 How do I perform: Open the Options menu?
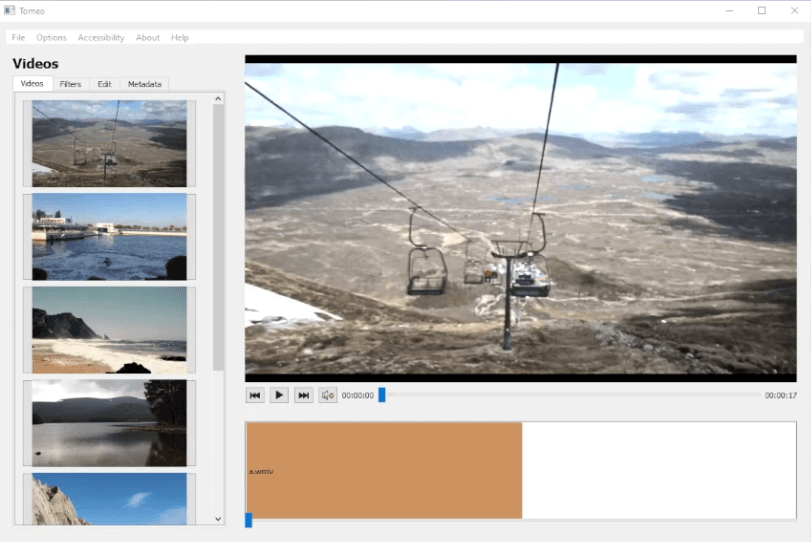click(51, 37)
